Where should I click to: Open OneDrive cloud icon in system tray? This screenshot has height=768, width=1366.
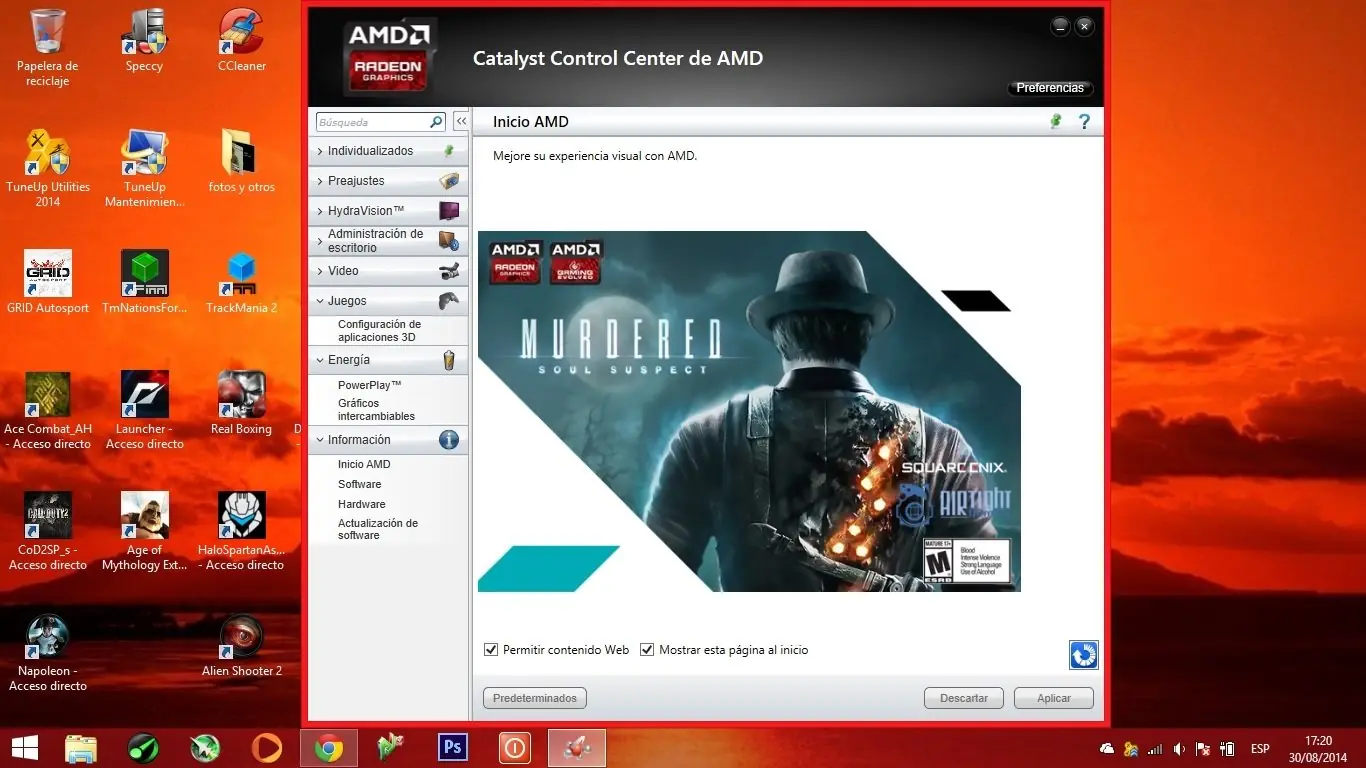pos(1107,748)
